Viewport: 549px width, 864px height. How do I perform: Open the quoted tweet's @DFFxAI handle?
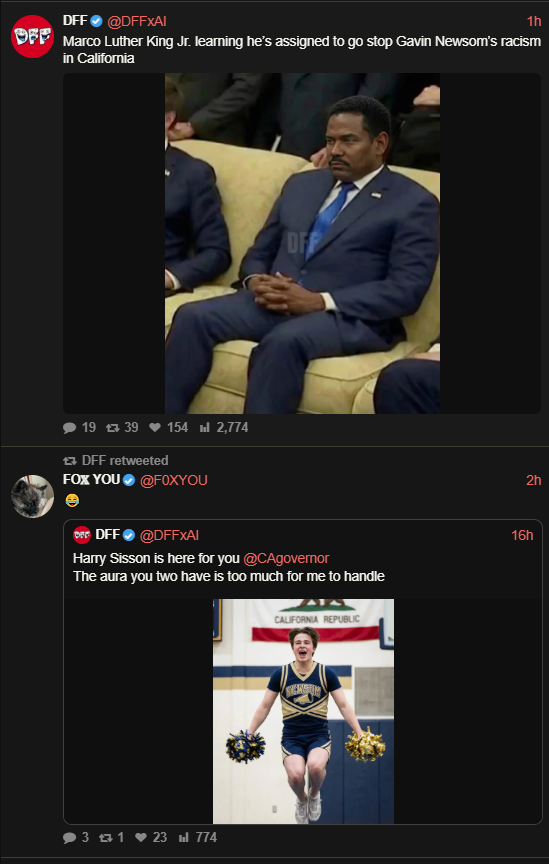(169, 535)
